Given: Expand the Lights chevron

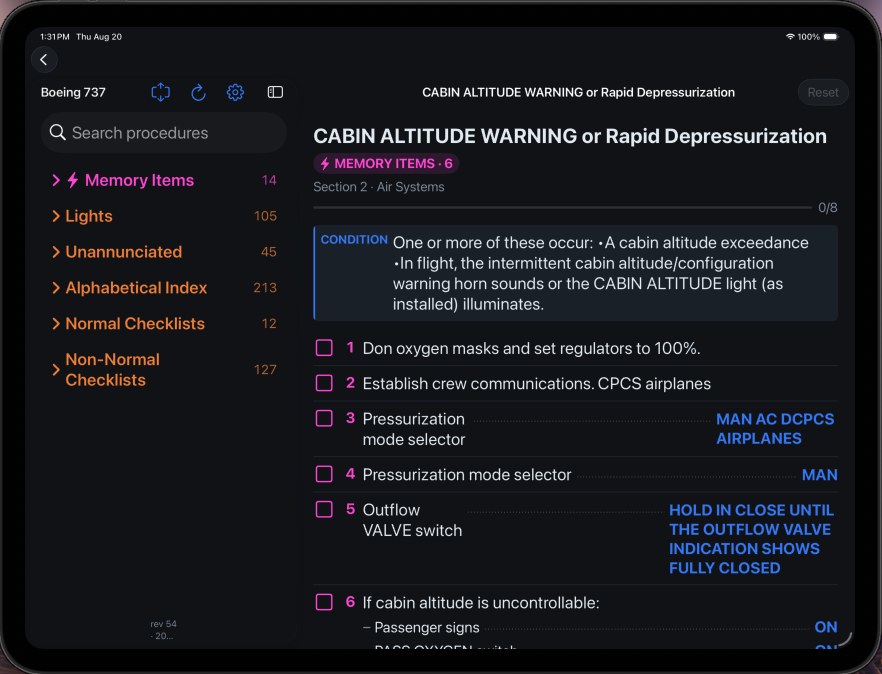Looking at the screenshot, I should [x=56, y=216].
